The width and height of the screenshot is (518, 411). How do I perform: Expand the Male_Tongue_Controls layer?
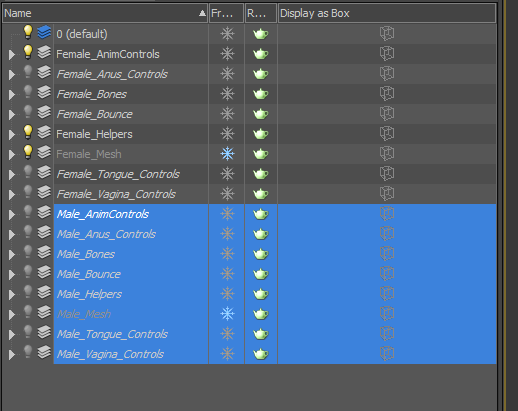tap(12, 335)
